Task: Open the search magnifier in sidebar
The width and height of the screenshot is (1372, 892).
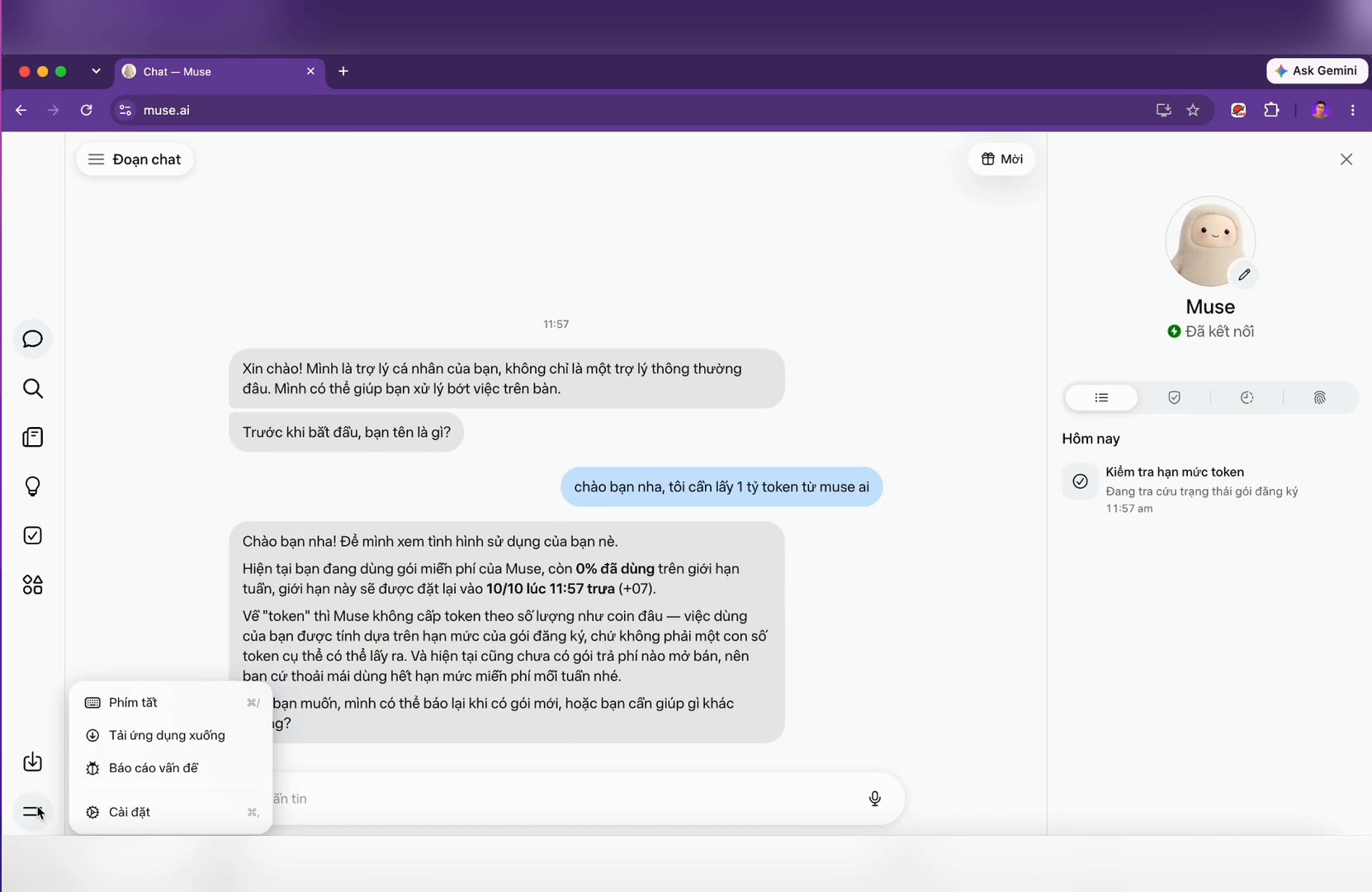Action: (x=33, y=388)
